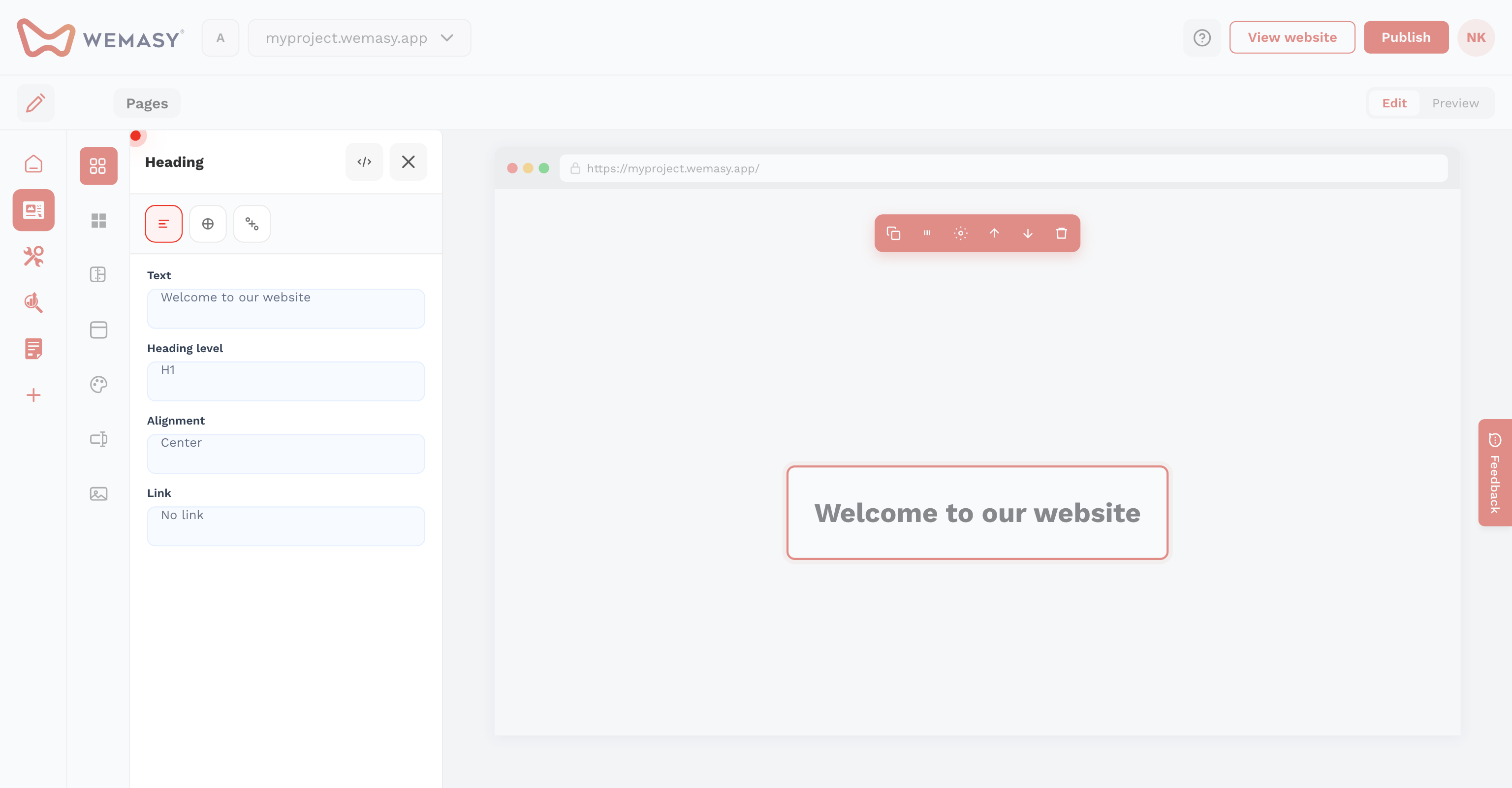The height and width of the screenshot is (788, 1512).
Task: Switch to the nodes advanced tab
Action: [252, 224]
